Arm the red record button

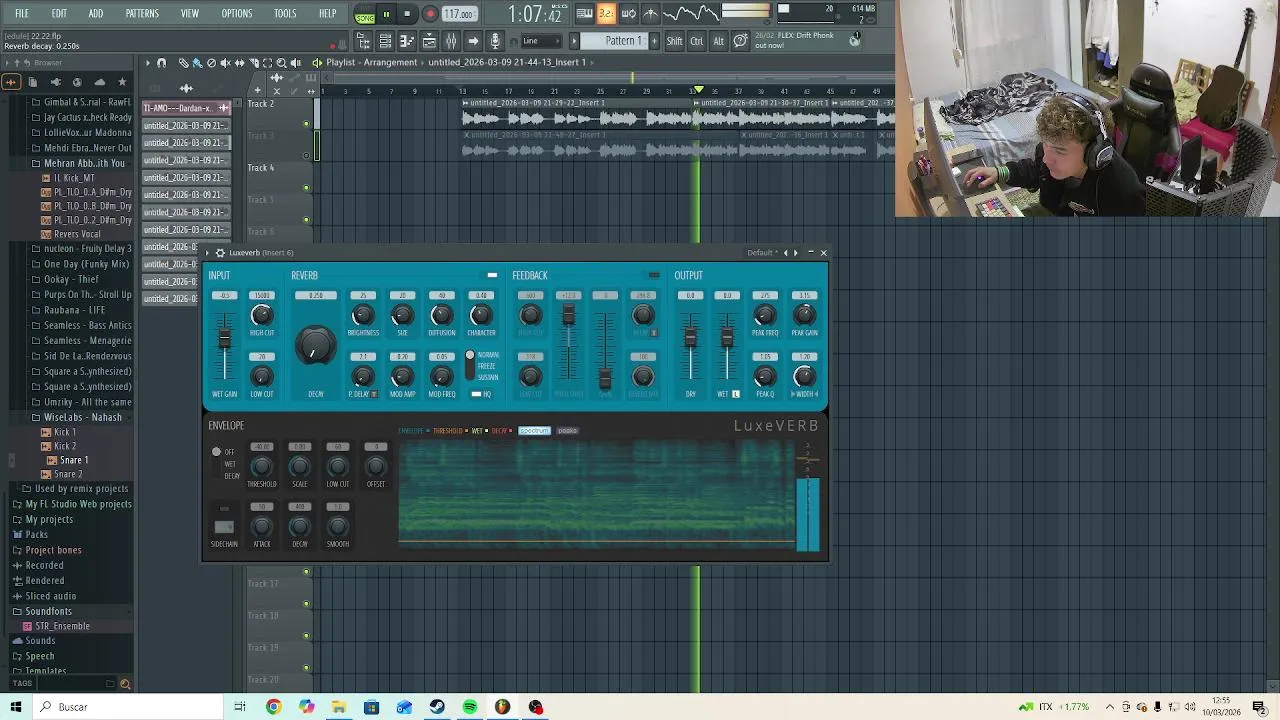point(430,14)
